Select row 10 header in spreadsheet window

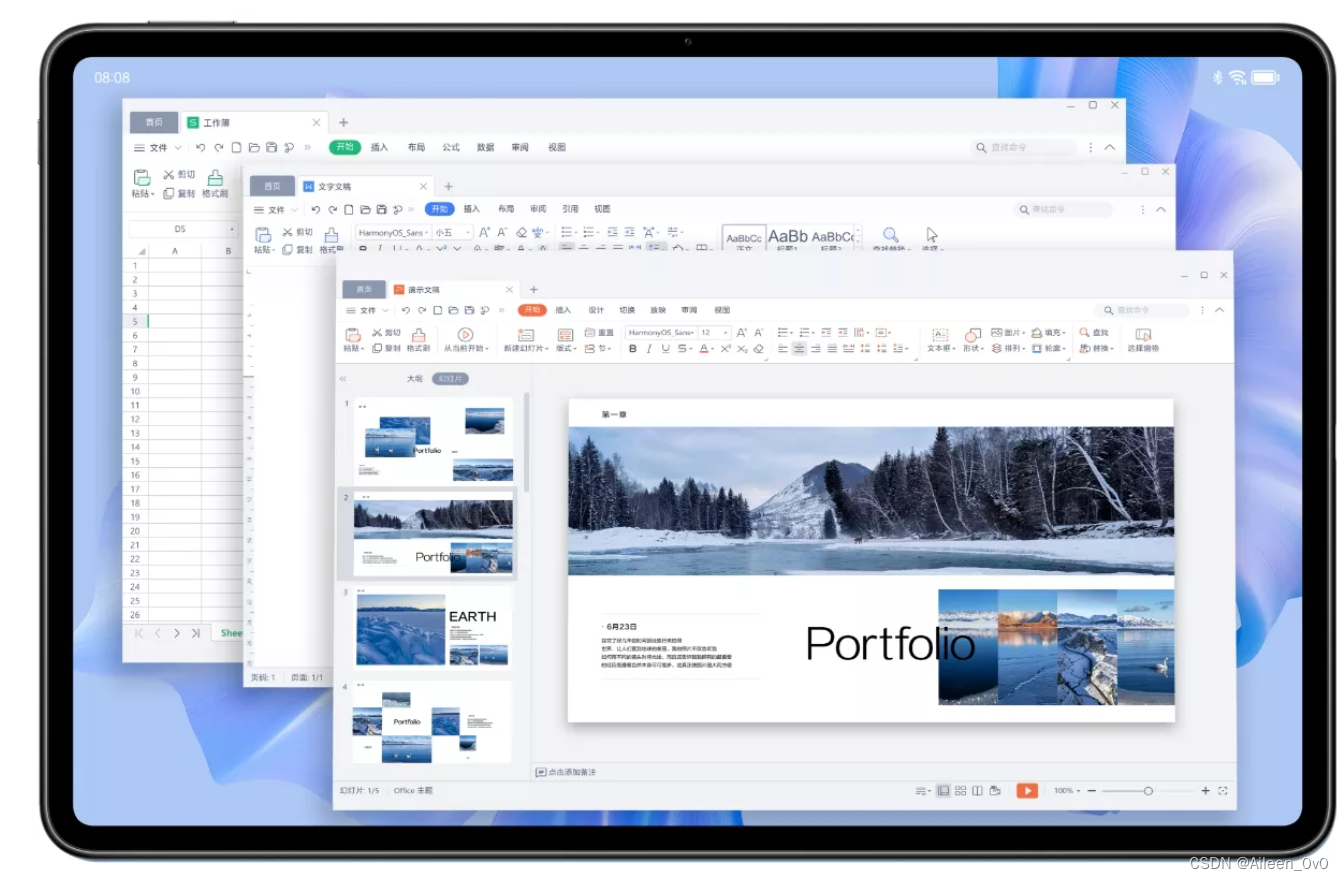click(135, 391)
